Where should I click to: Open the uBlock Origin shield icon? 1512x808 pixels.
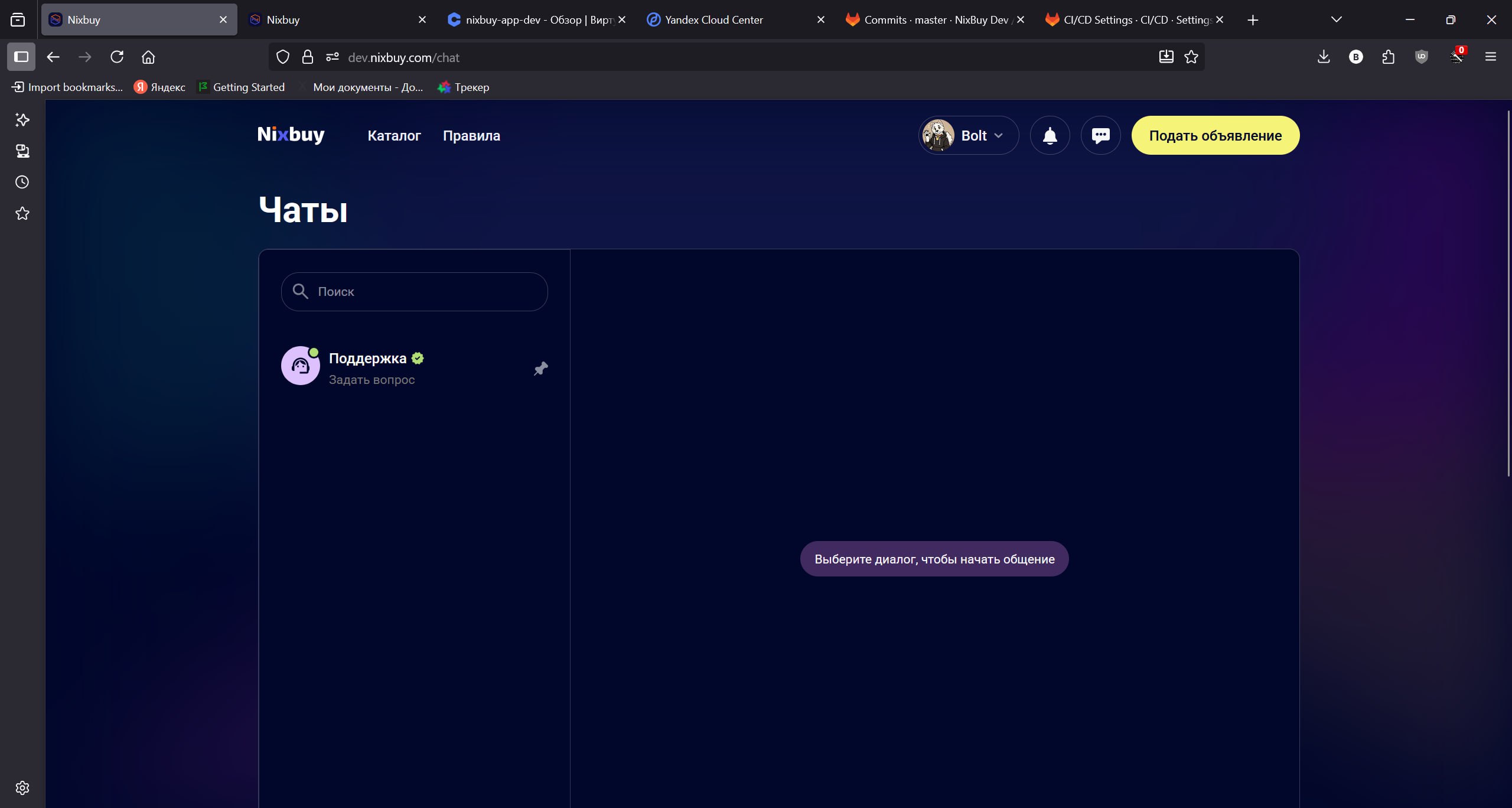[x=1421, y=57]
